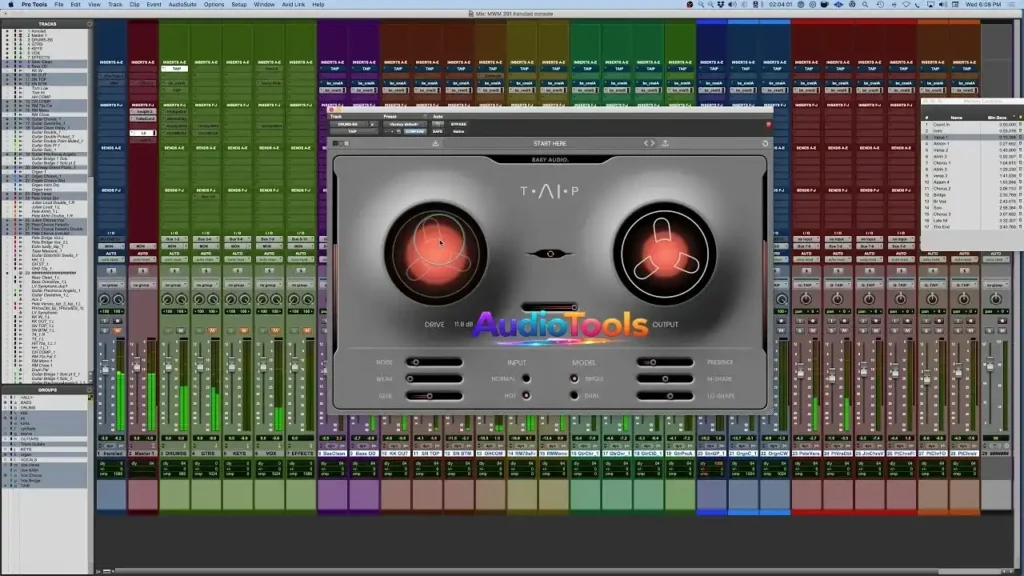Open the DRUMS-BS track selector dropdown
This screenshot has height=576, width=1024.
coord(350,124)
